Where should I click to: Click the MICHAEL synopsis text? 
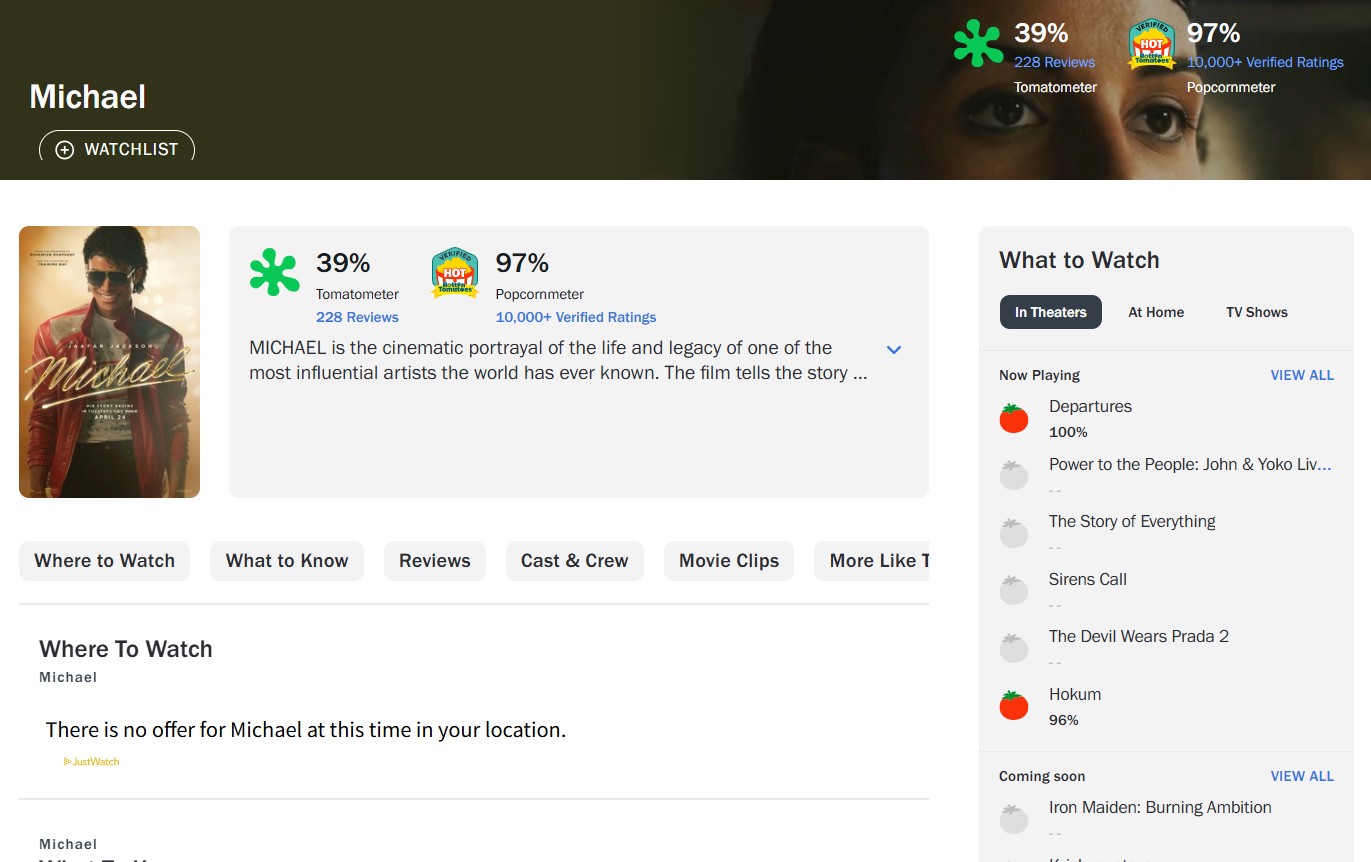[x=559, y=361]
